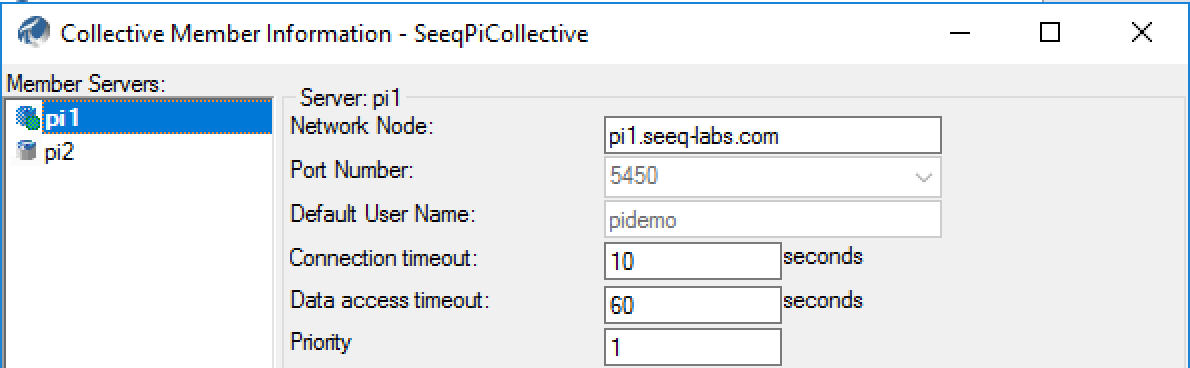Select the pi1 primary server icon
The width and height of the screenshot is (1190, 368).
click(x=28, y=119)
